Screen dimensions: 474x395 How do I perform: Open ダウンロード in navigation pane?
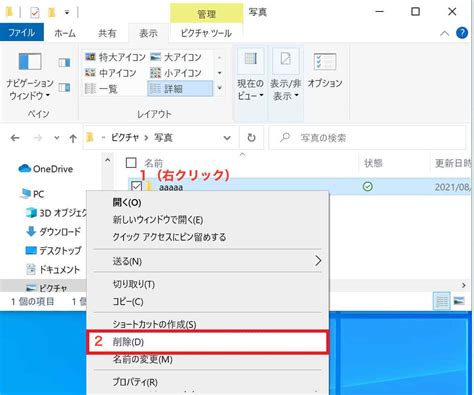point(53,231)
